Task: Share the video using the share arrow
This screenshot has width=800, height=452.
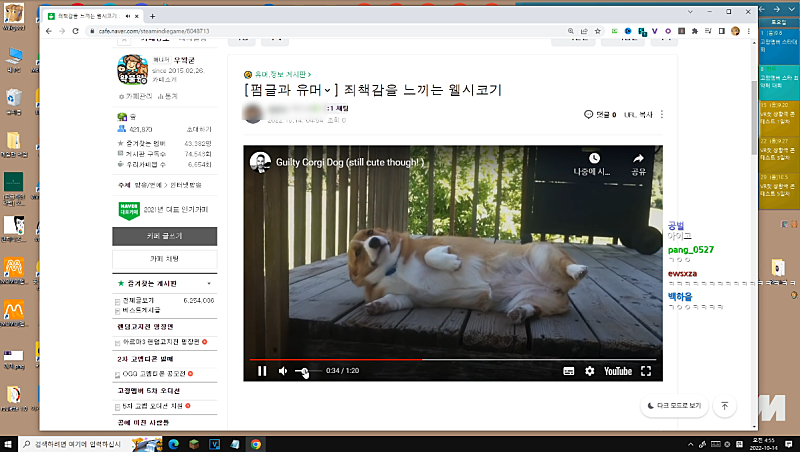Action: click(x=638, y=162)
